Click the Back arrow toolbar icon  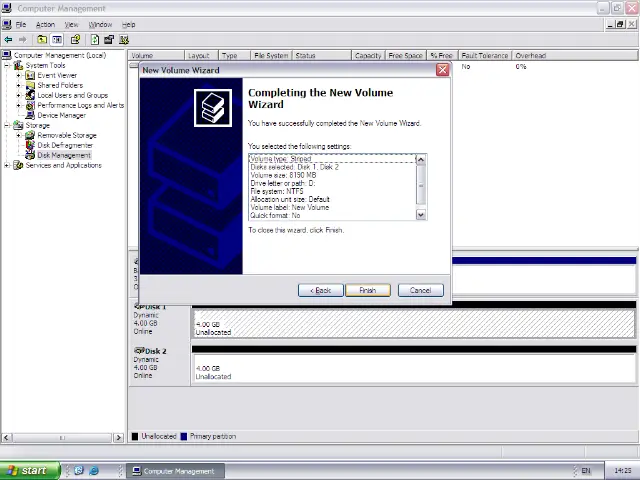tap(8, 40)
